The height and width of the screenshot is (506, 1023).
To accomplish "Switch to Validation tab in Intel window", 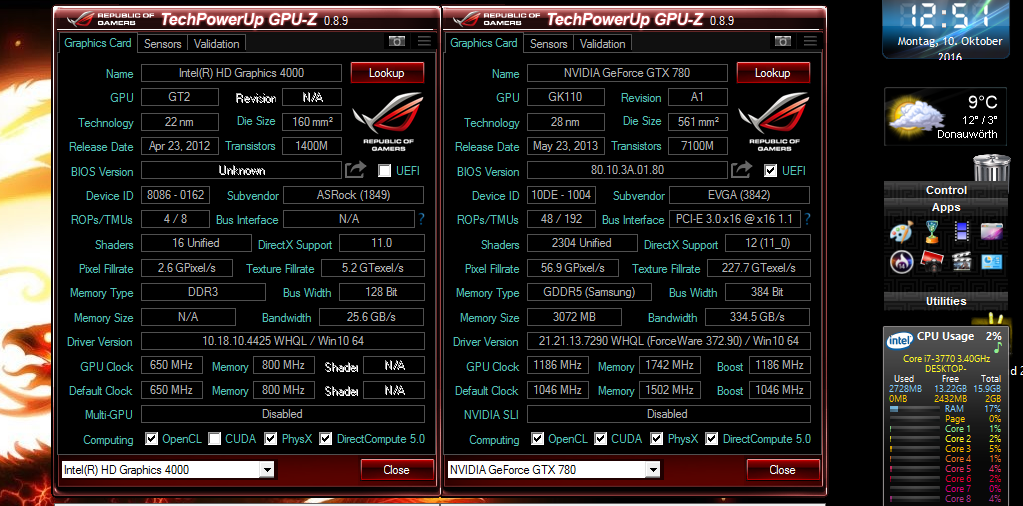I will [x=217, y=44].
